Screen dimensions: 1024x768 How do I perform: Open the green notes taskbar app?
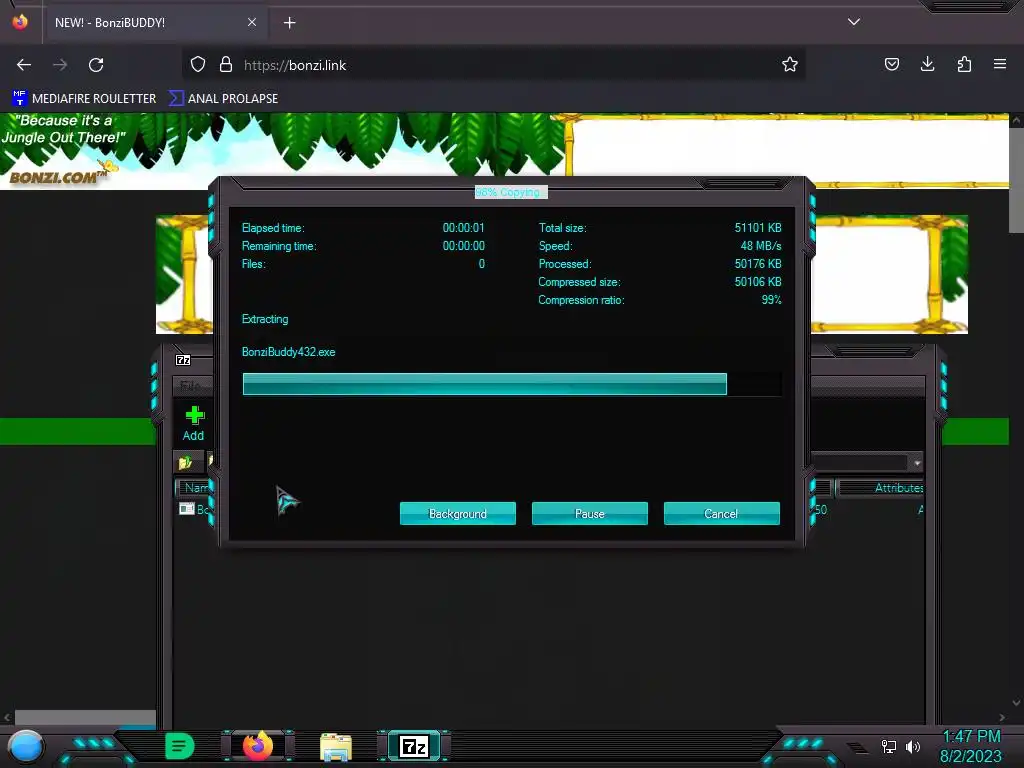(x=180, y=746)
